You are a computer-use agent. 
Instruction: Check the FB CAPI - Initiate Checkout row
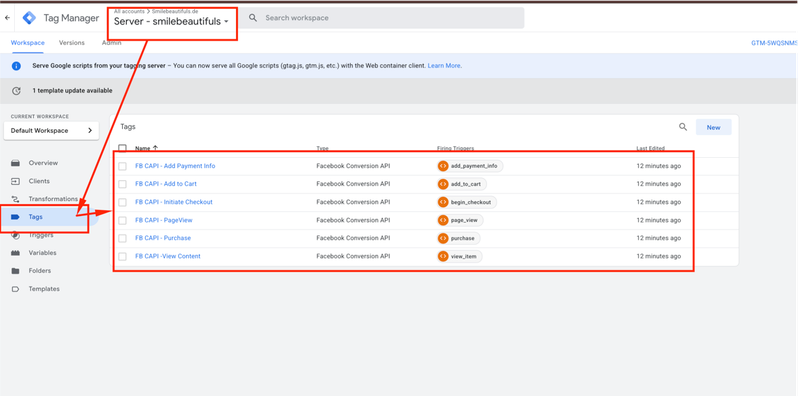[x=122, y=202]
